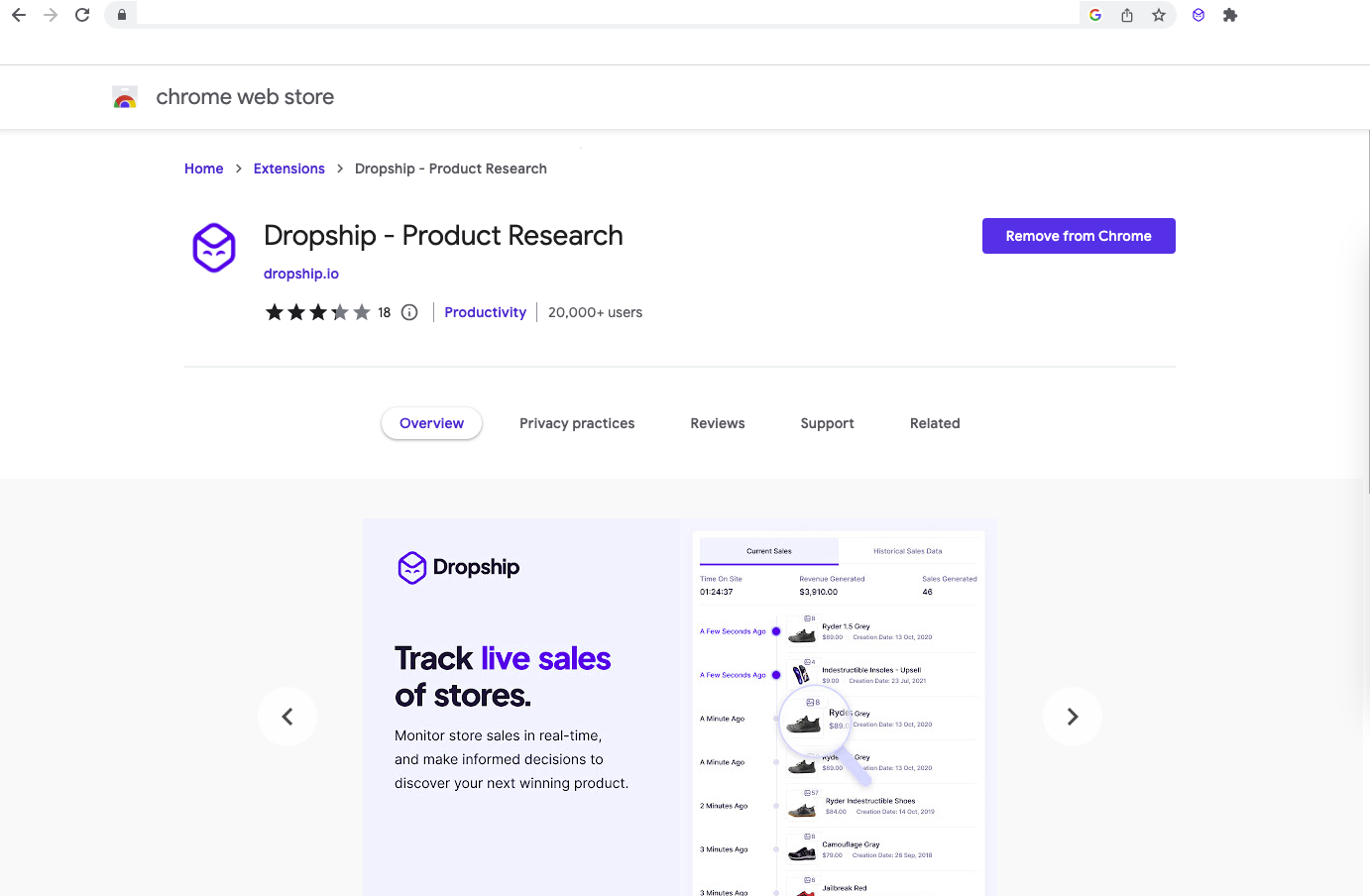This screenshot has height=896, width=1370.
Task: Open the Extensions puzzle-piece menu
Action: 1230,15
